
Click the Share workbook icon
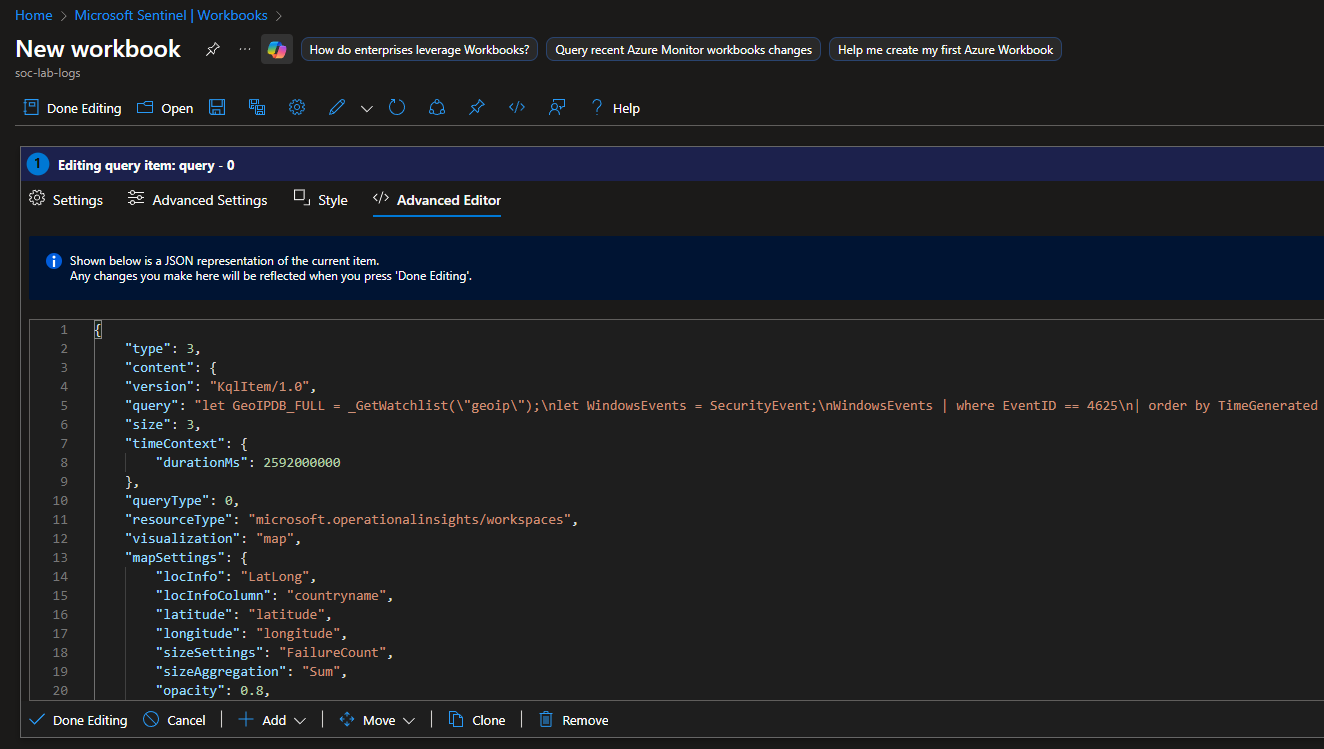coord(436,108)
